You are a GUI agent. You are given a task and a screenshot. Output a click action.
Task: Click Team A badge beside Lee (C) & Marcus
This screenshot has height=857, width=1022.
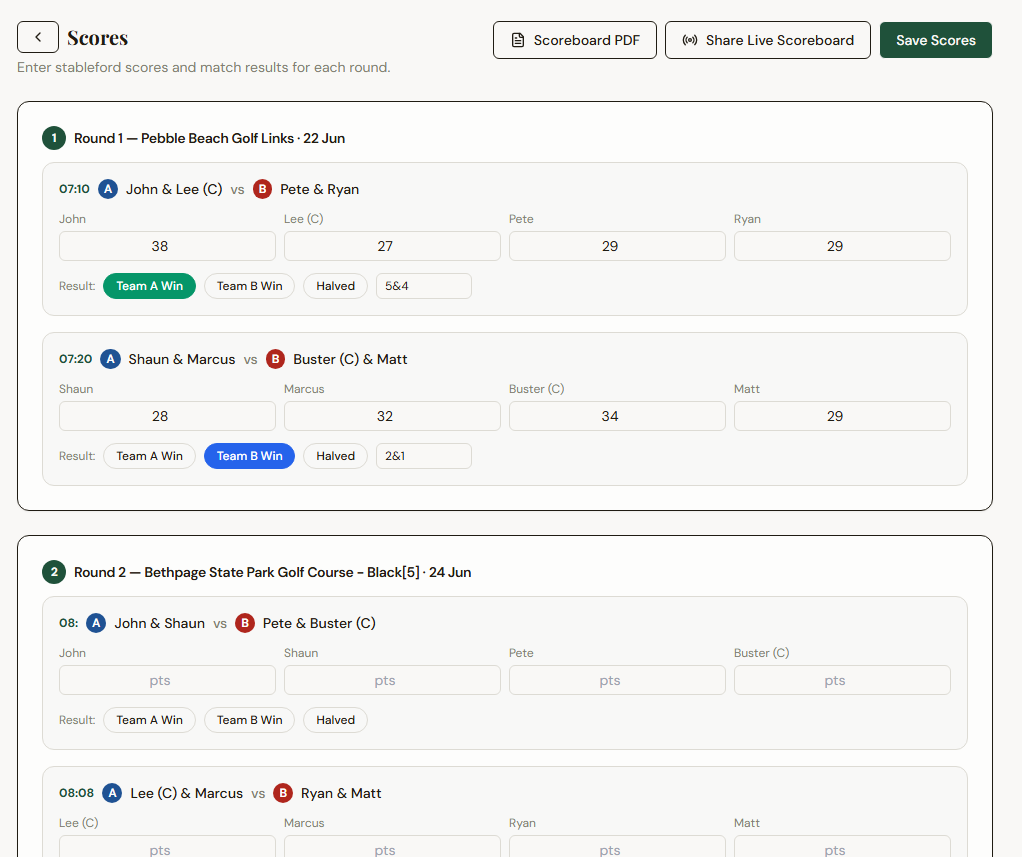click(113, 793)
